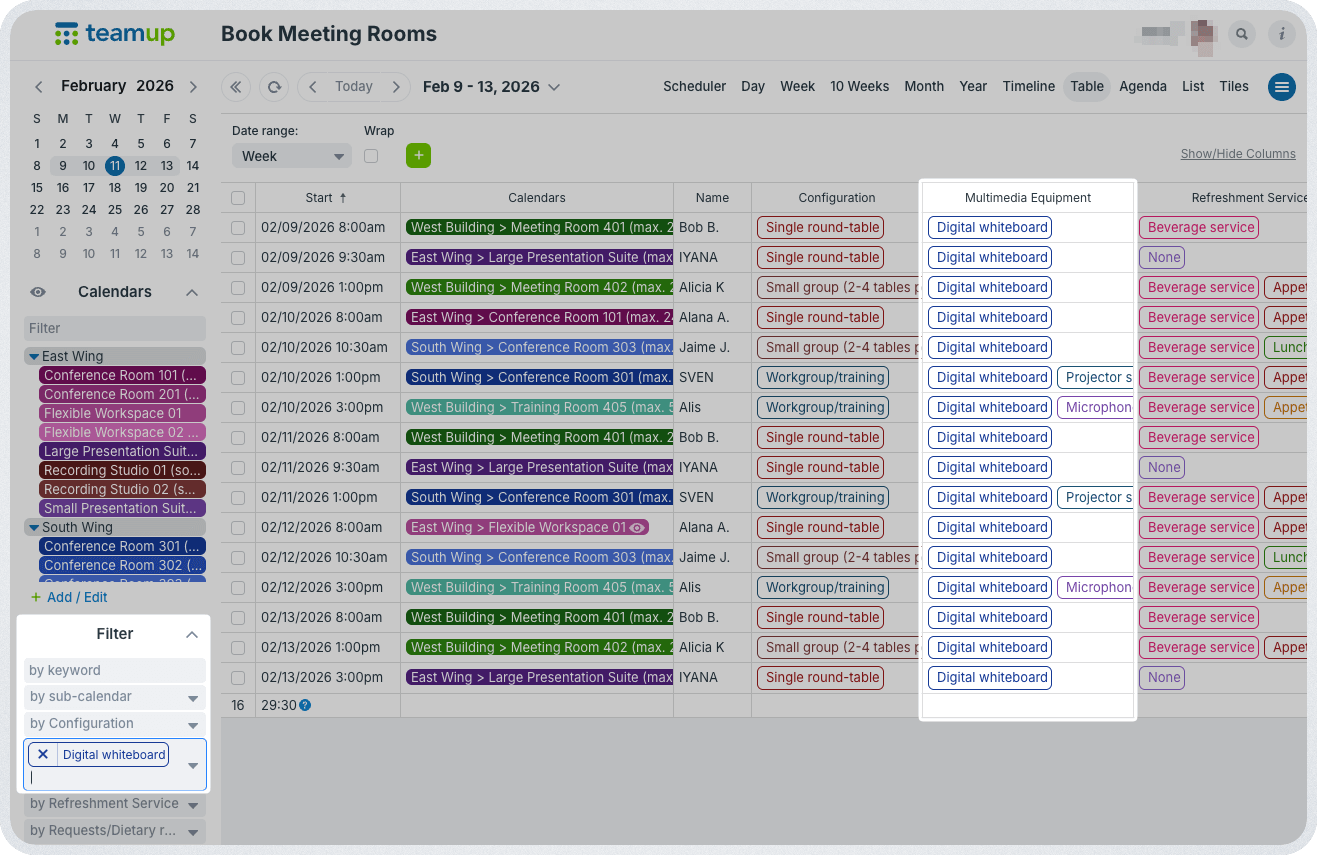1317x855 pixels.
Task: Click the Show/Hide Columns link
Action: point(1237,154)
